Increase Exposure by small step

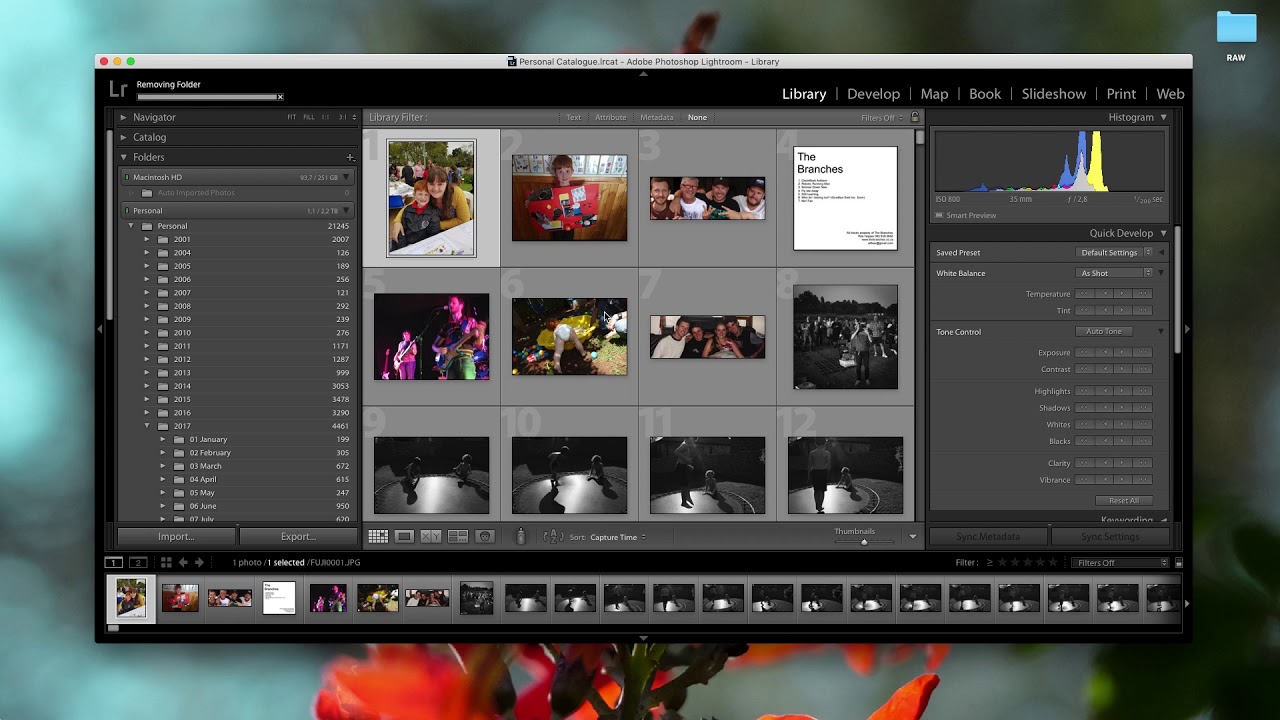tap(1123, 353)
